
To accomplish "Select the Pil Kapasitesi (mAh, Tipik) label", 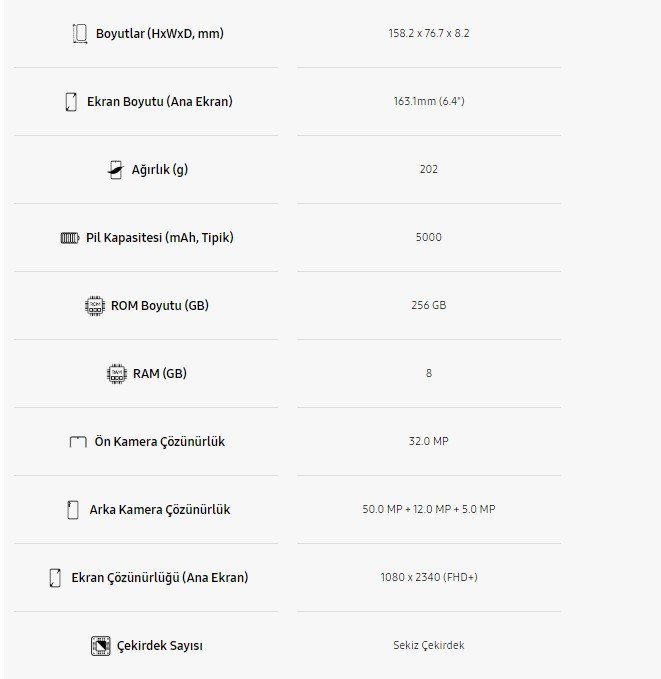I will tap(160, 238).
